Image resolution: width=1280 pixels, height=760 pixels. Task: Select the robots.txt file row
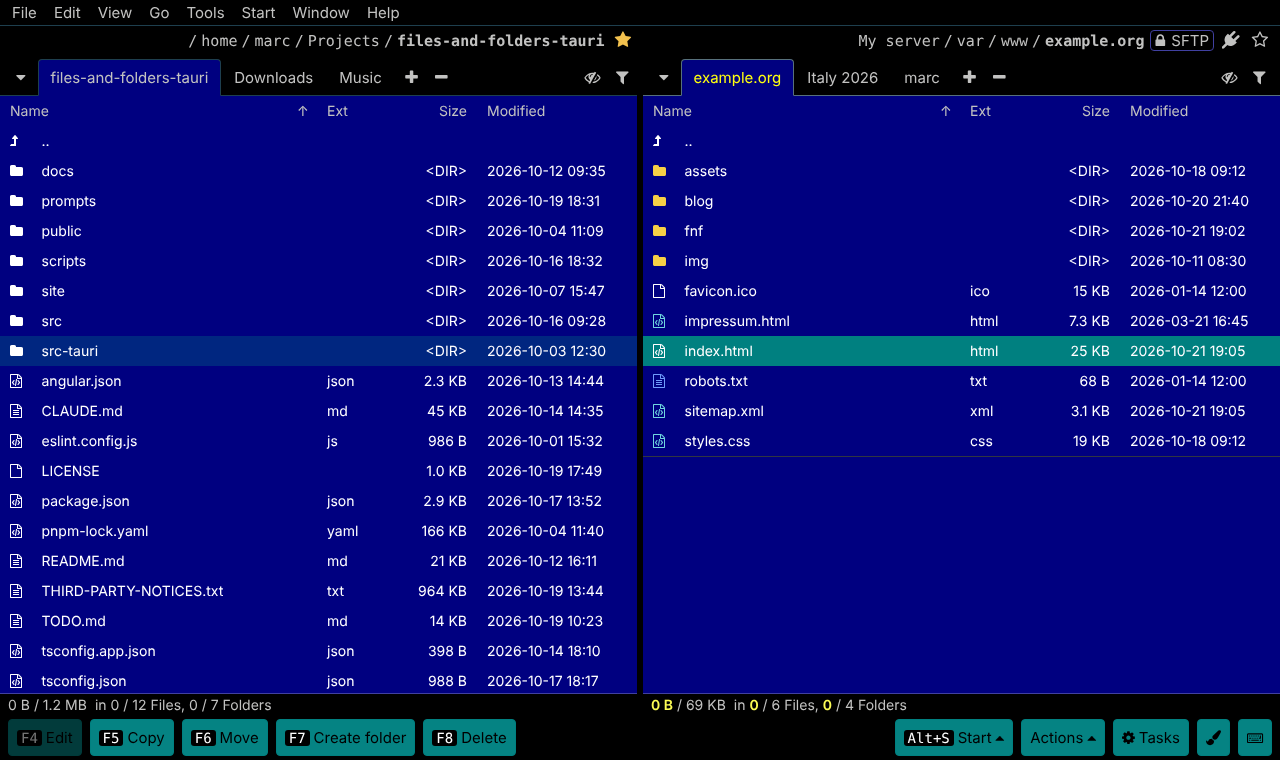pyautogui.click(x=961, y=381)
